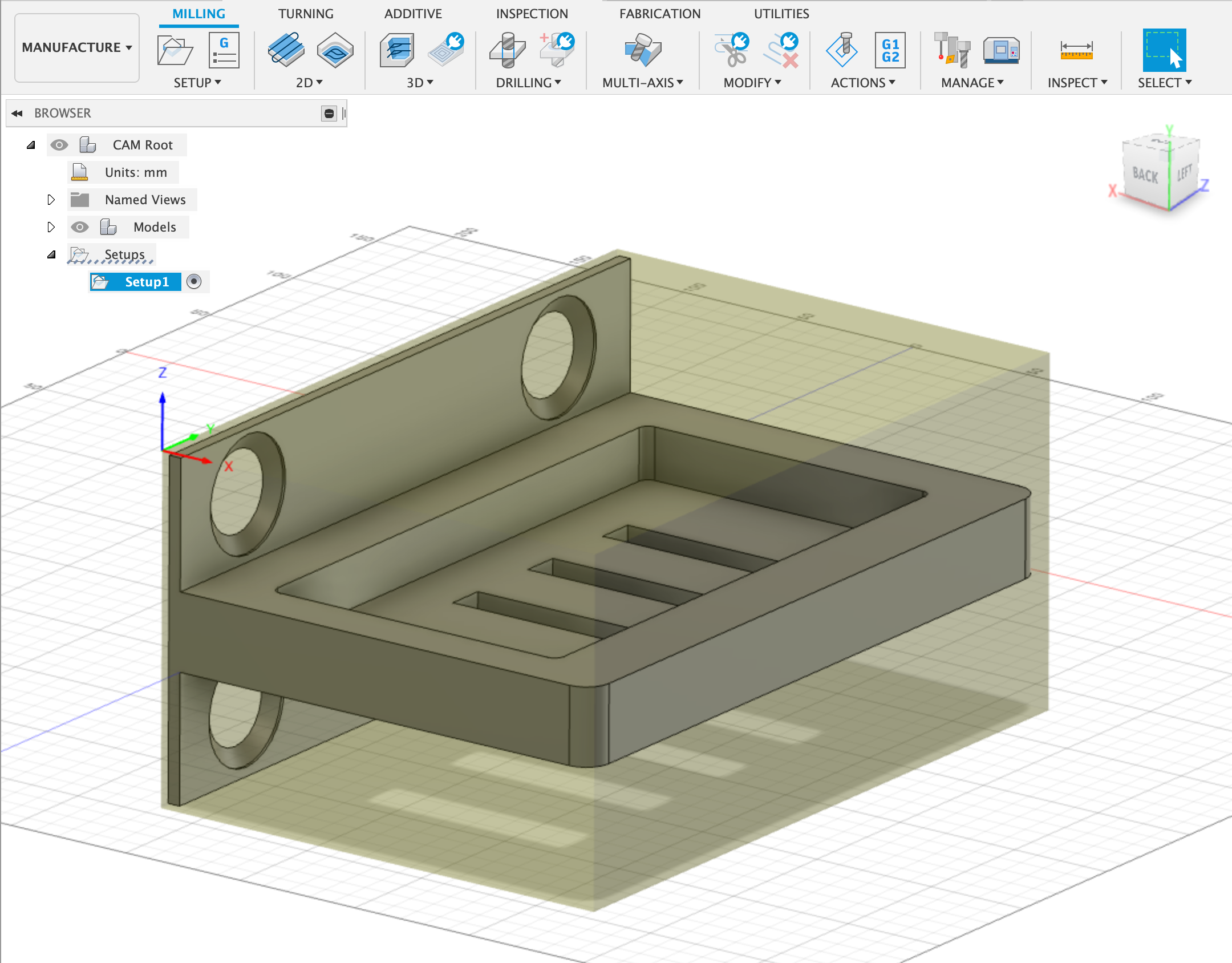The height and width of the screenshot is (963, 1232).
Task: Click the NC Program G-code icon
Action: pyautogui.click(x=224, y=50)
